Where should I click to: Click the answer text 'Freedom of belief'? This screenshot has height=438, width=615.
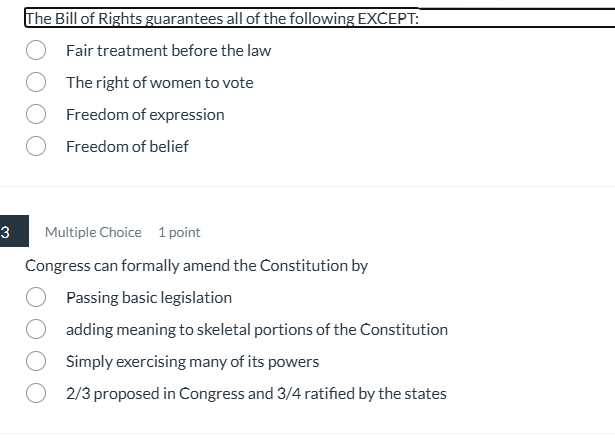[x=127, y=146]
